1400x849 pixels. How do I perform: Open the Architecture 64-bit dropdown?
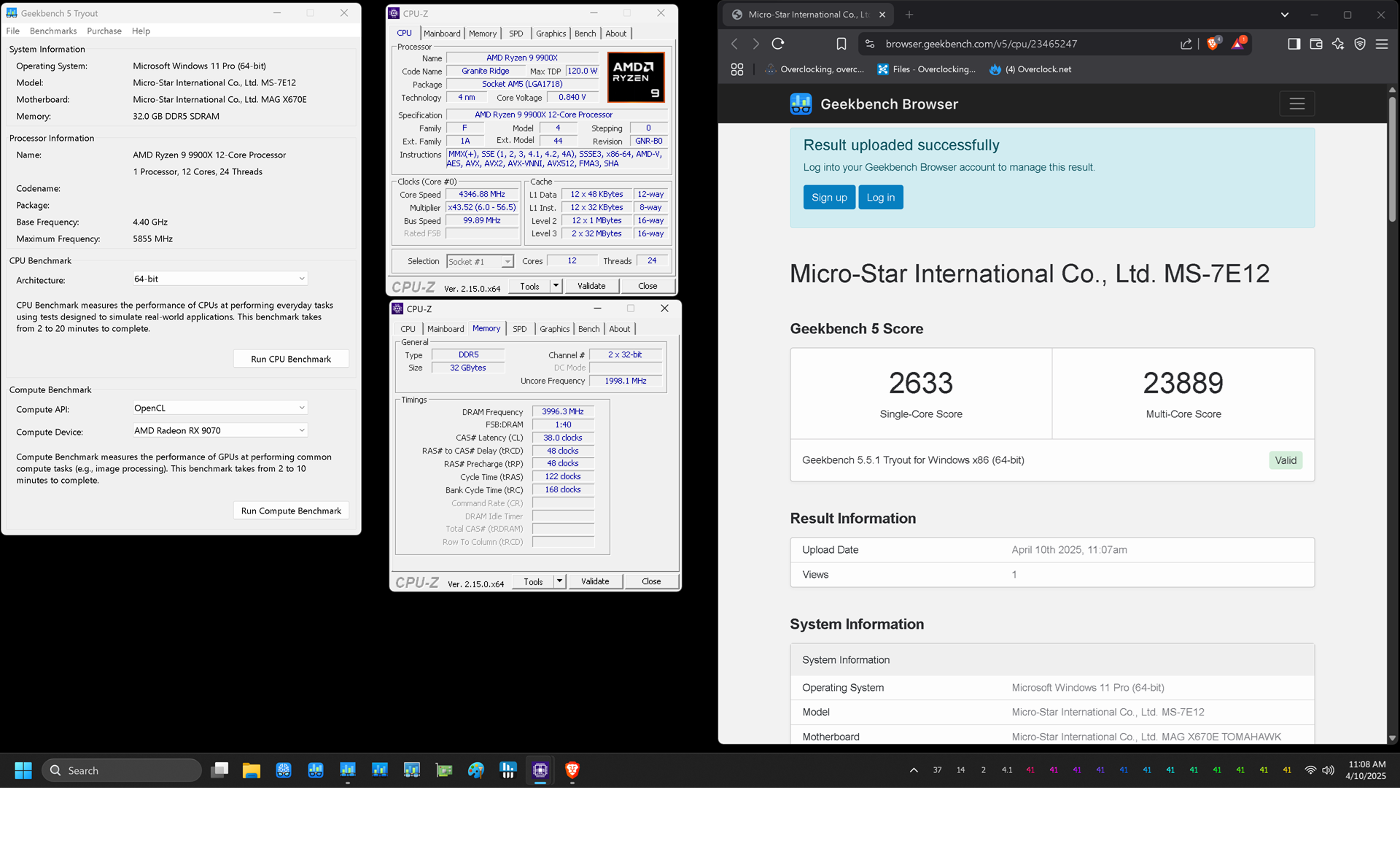coord(219,279)
